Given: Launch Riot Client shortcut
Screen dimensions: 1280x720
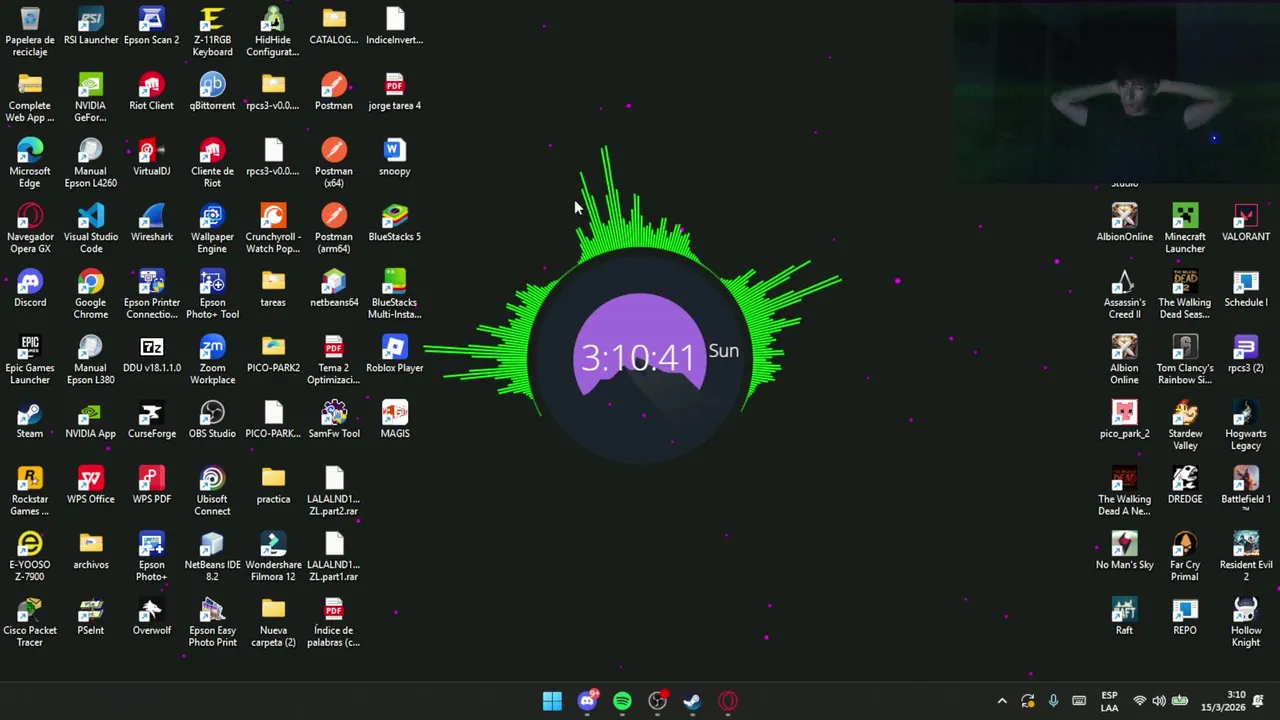Looking at the screenshot, I should 151,92.
